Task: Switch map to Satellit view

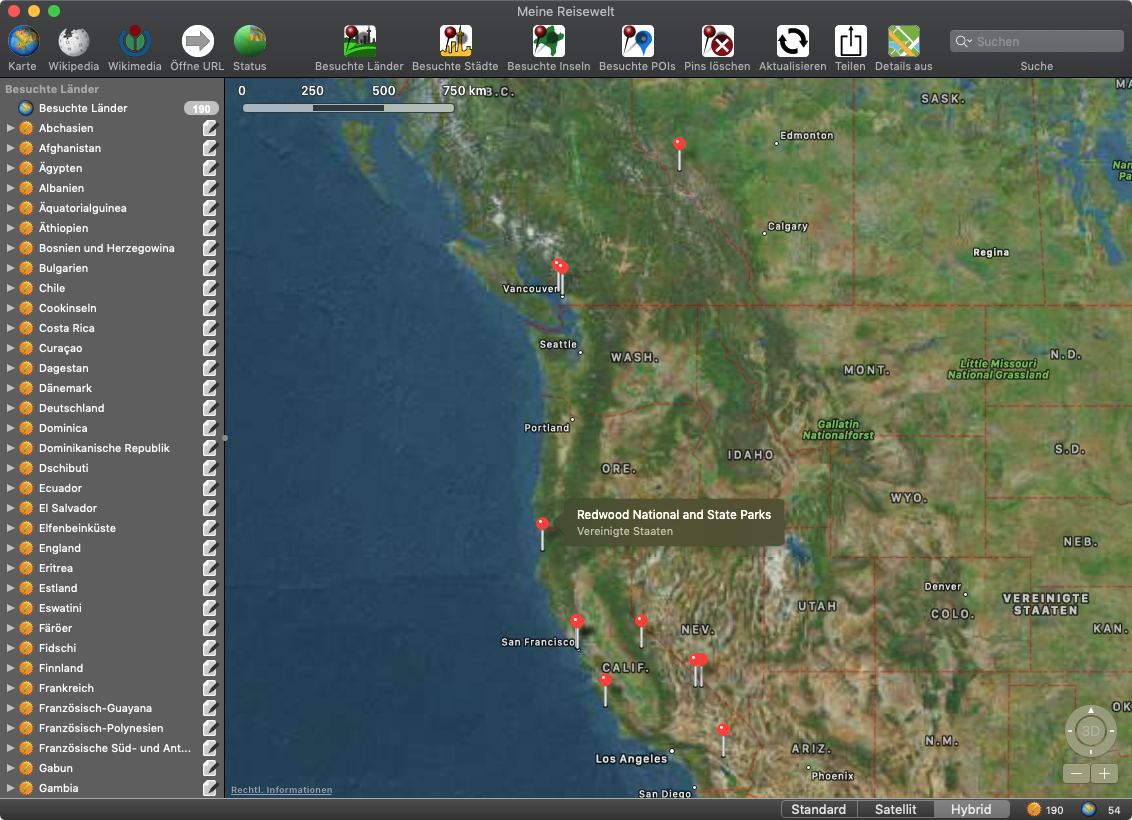Action: pyautogui.click(x=895, y=809)
